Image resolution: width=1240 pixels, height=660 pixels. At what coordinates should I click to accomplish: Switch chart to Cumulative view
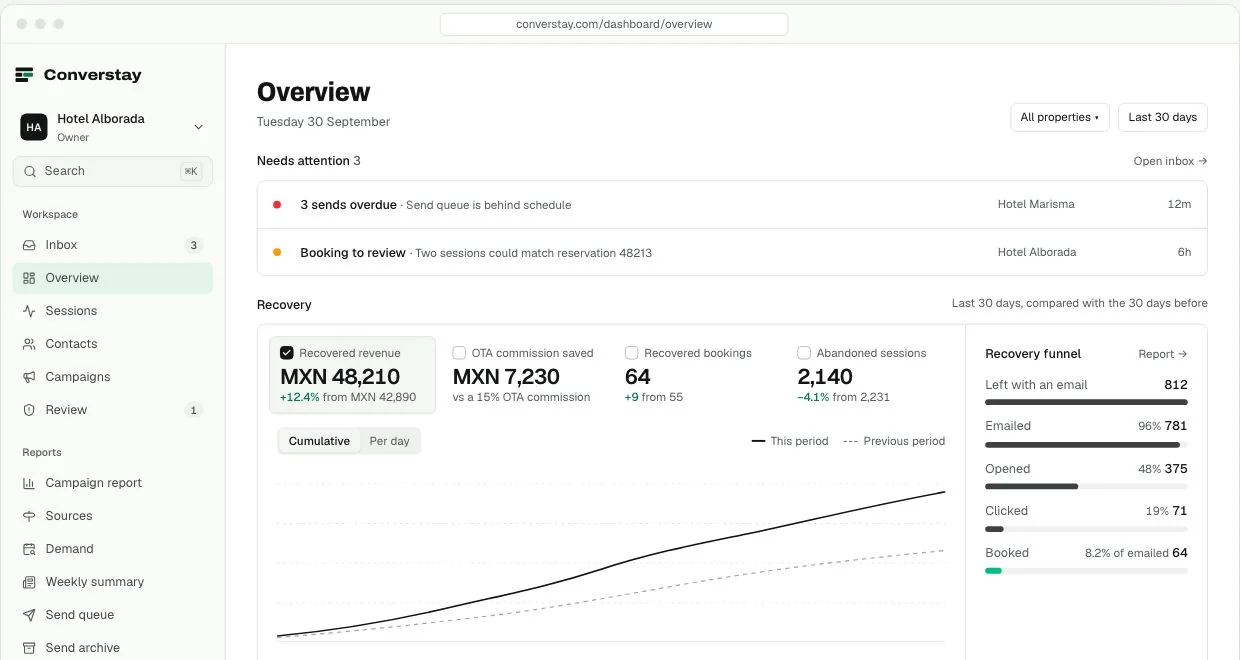319,441
